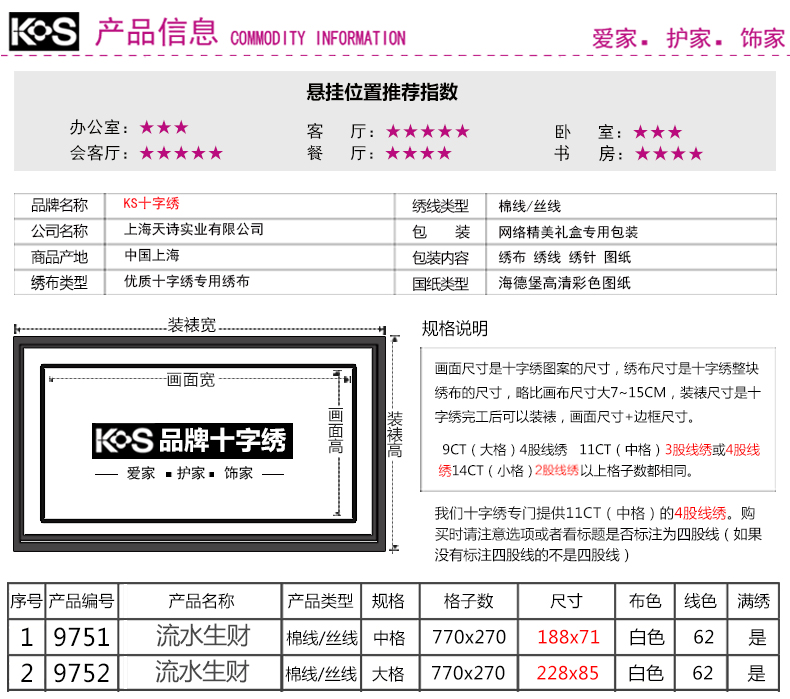Click red size 228x85
Image resolution: width=790 pixels, height=699 pixels.
(x=568, y=673)
